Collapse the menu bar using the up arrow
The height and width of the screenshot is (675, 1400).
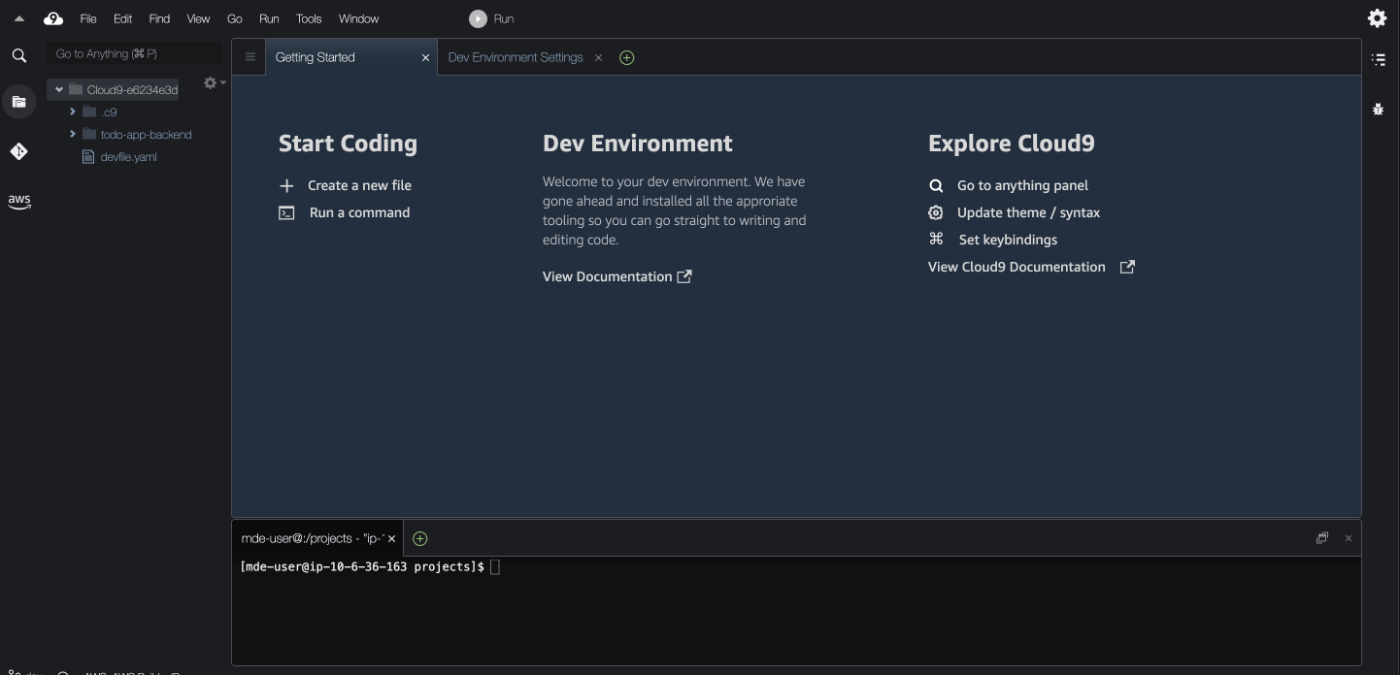click(x=19, y=18)
